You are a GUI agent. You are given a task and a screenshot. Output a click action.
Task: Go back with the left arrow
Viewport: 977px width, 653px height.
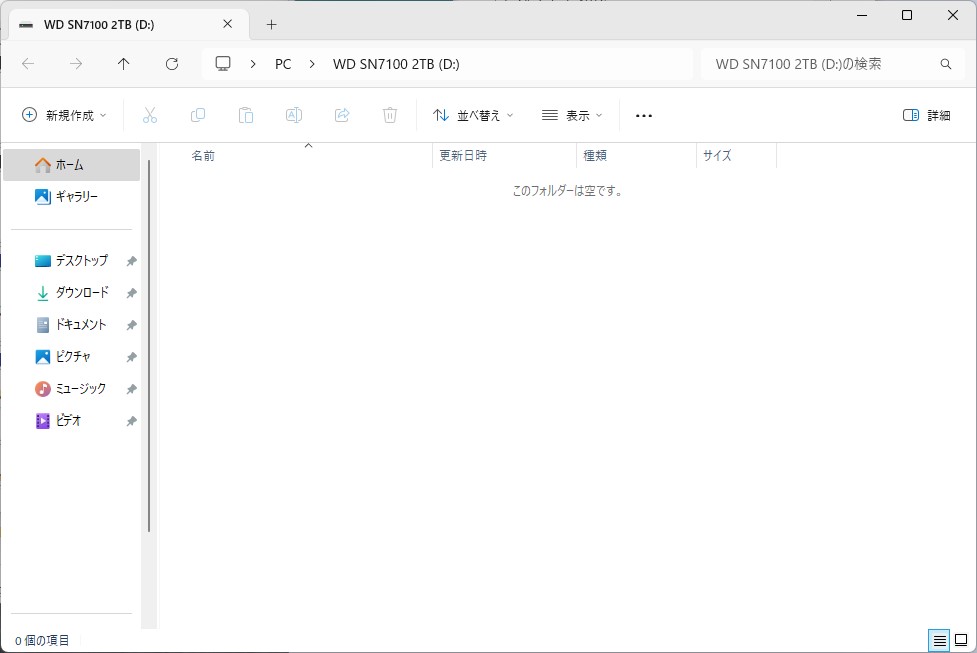[x=28, y=64]
